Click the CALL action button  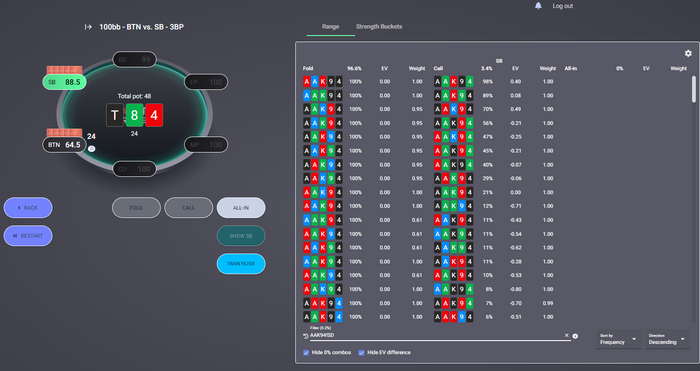click(x=188, y=208)
